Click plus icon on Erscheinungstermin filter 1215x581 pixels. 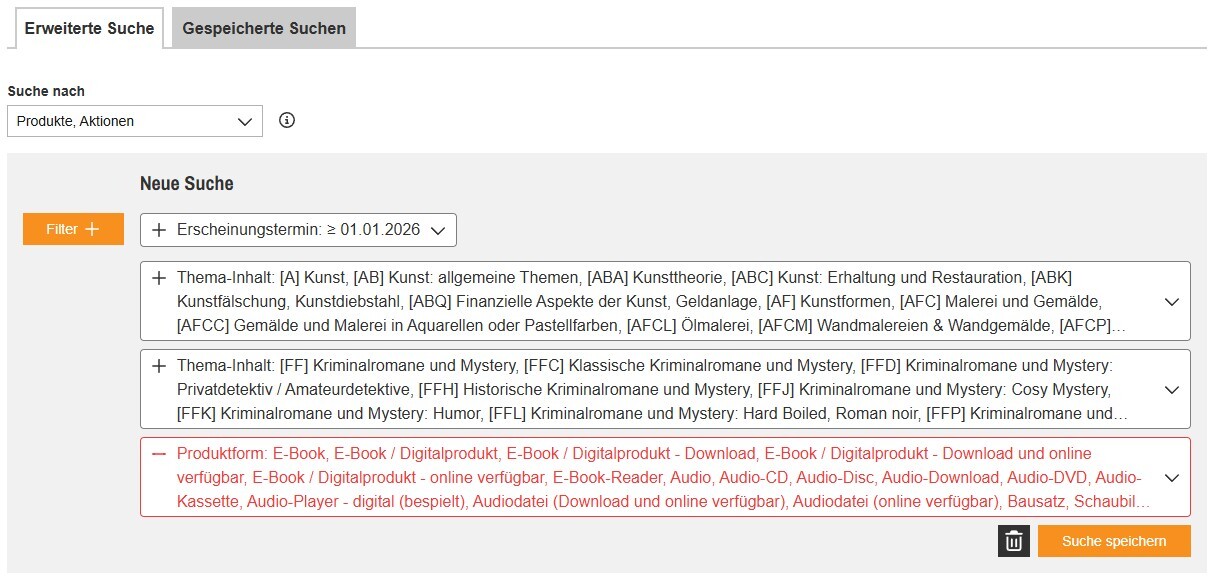pos(159,230)
